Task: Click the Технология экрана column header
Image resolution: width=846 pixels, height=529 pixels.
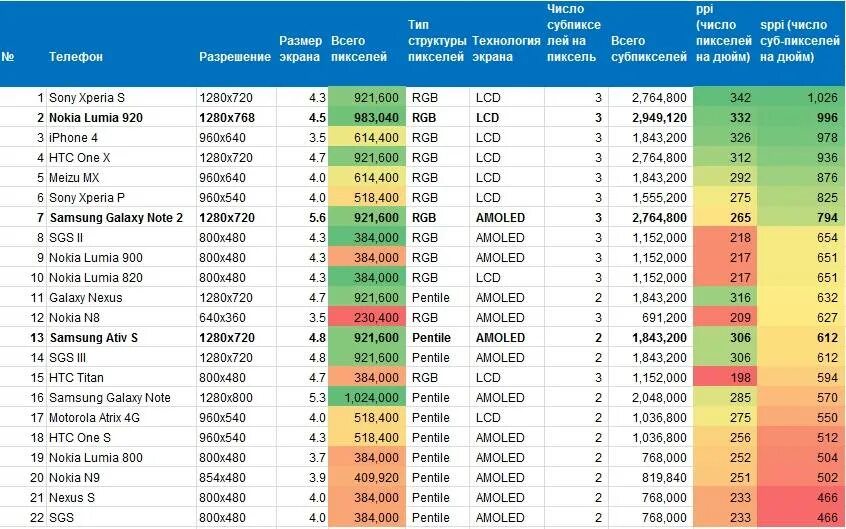Action: [506, 49]
